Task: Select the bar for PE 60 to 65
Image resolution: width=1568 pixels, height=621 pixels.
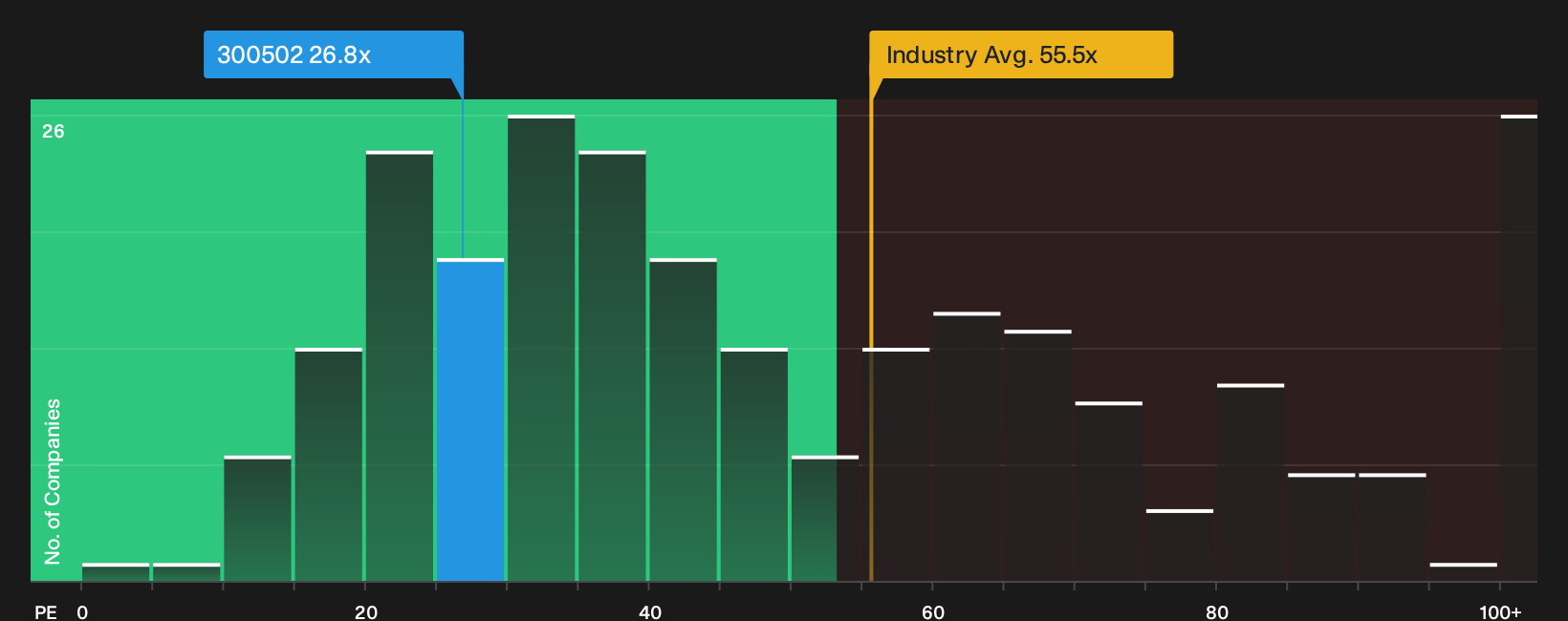Action: 967,447
